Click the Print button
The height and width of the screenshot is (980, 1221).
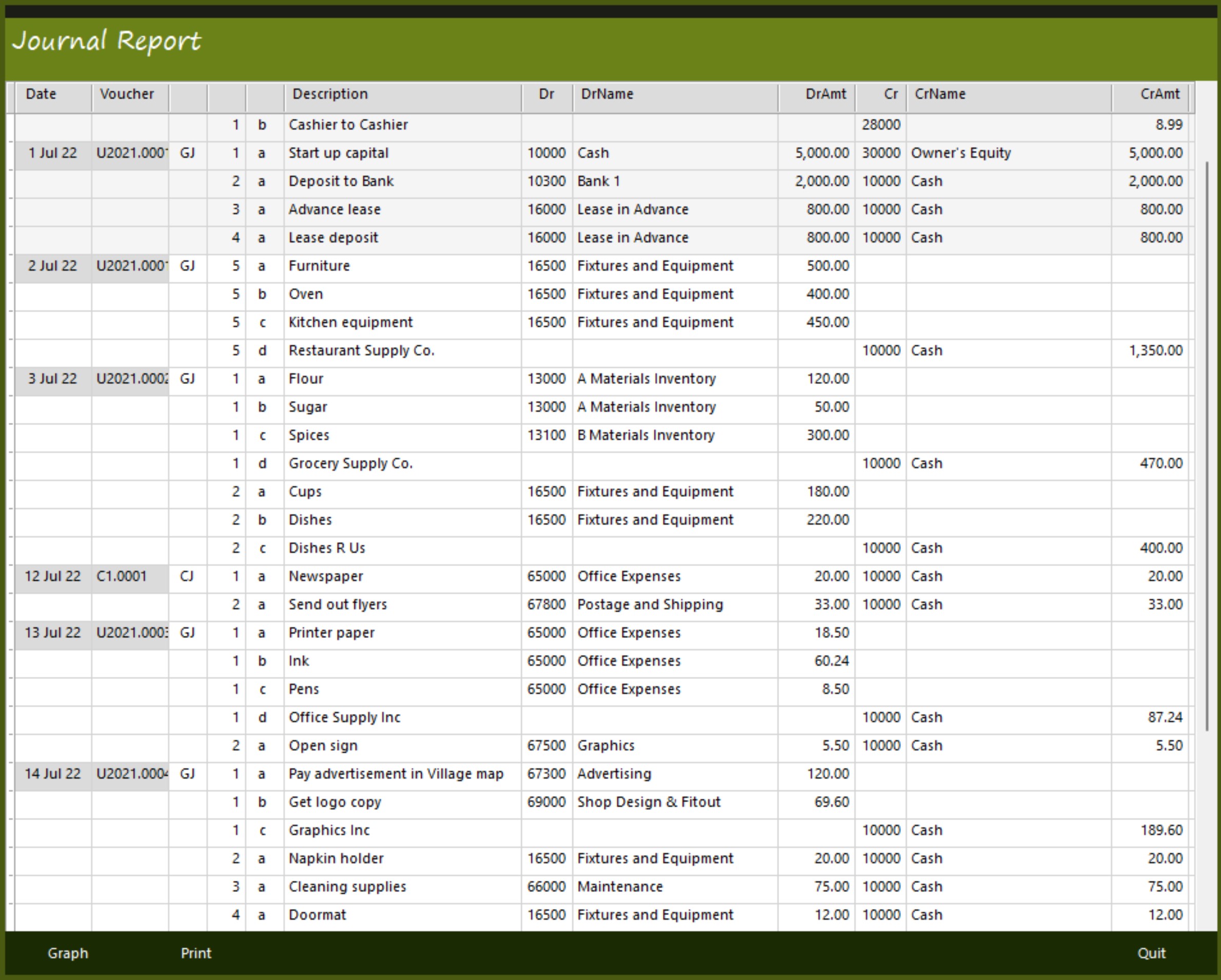[196, 953]
